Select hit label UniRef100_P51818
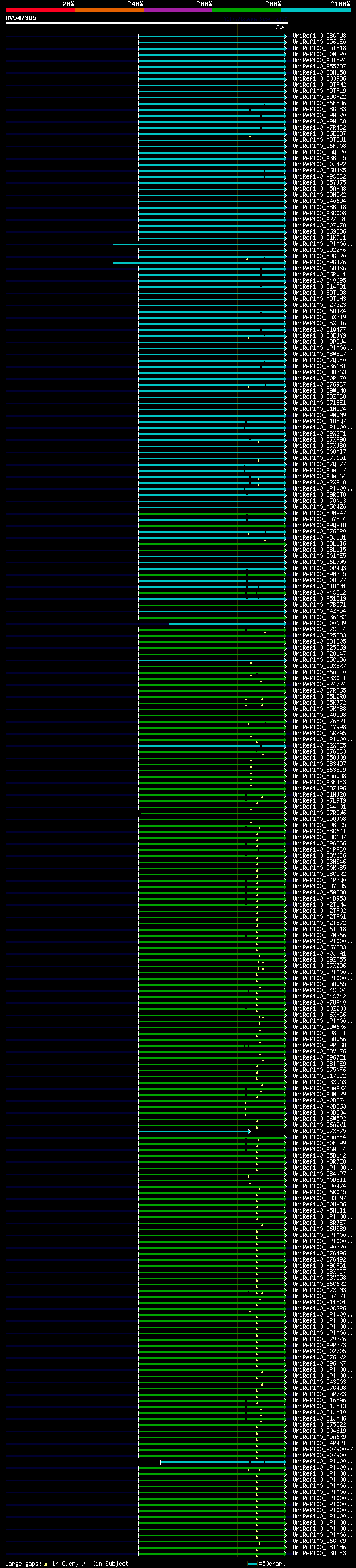The height and width of the screenshot is (1568, 356). point(319,48)
